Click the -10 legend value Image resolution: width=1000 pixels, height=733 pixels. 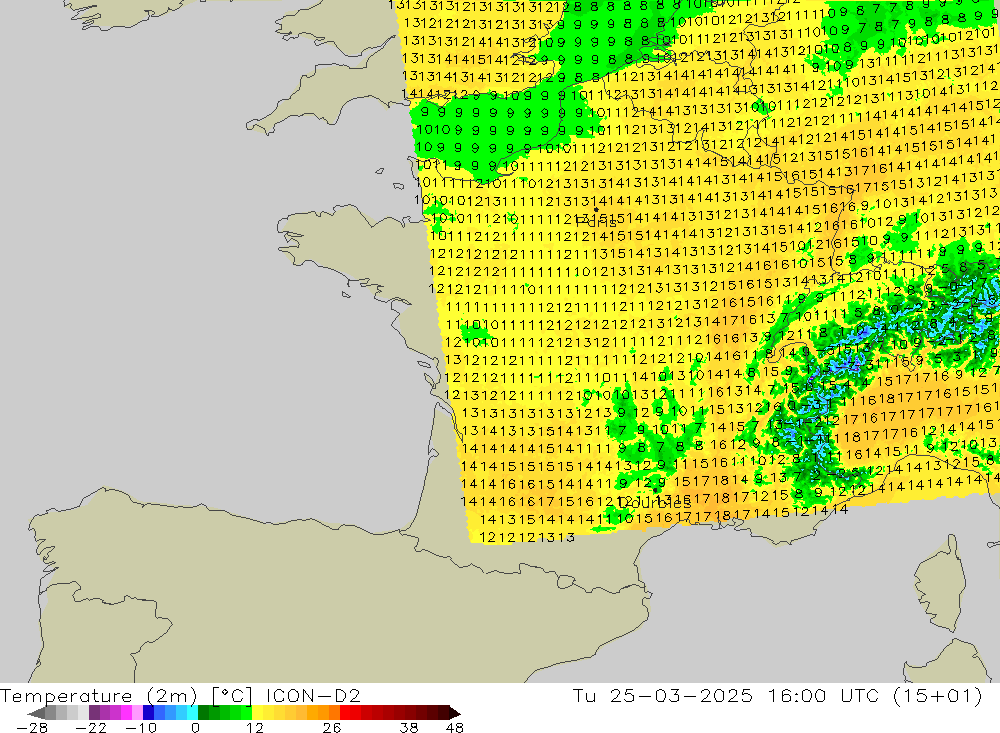[141, 727]
